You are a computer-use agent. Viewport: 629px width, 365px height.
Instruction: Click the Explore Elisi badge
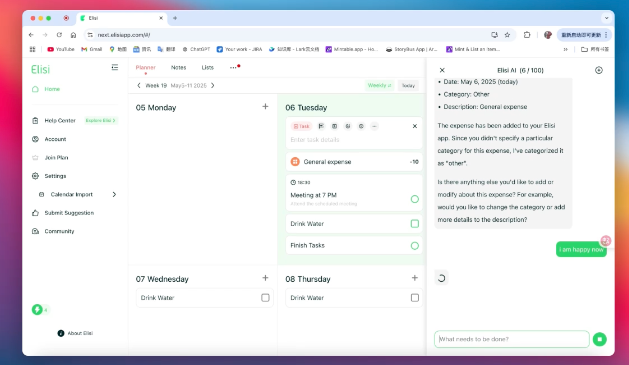(x=101, y=120)
